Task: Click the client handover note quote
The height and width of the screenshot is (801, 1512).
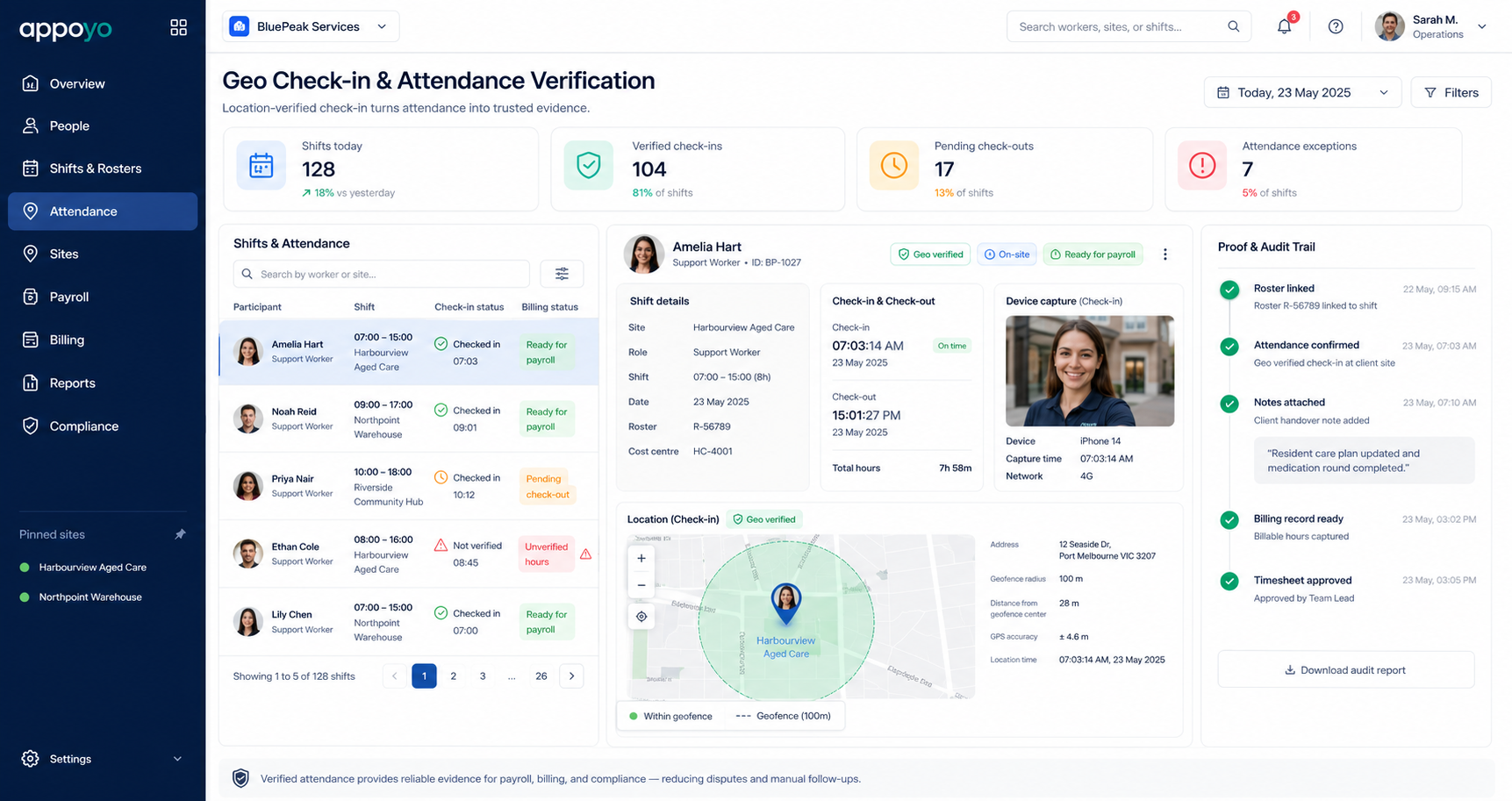Action: (x=1364, y=461)
